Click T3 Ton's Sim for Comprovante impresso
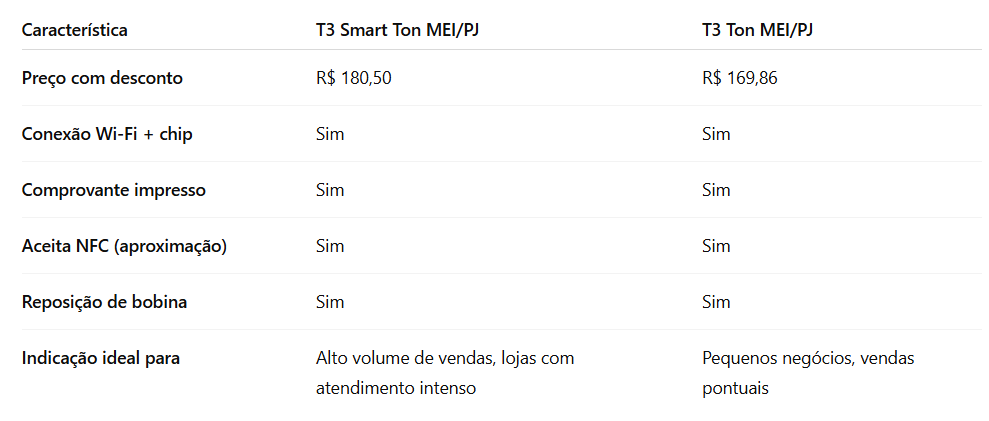 717,190
